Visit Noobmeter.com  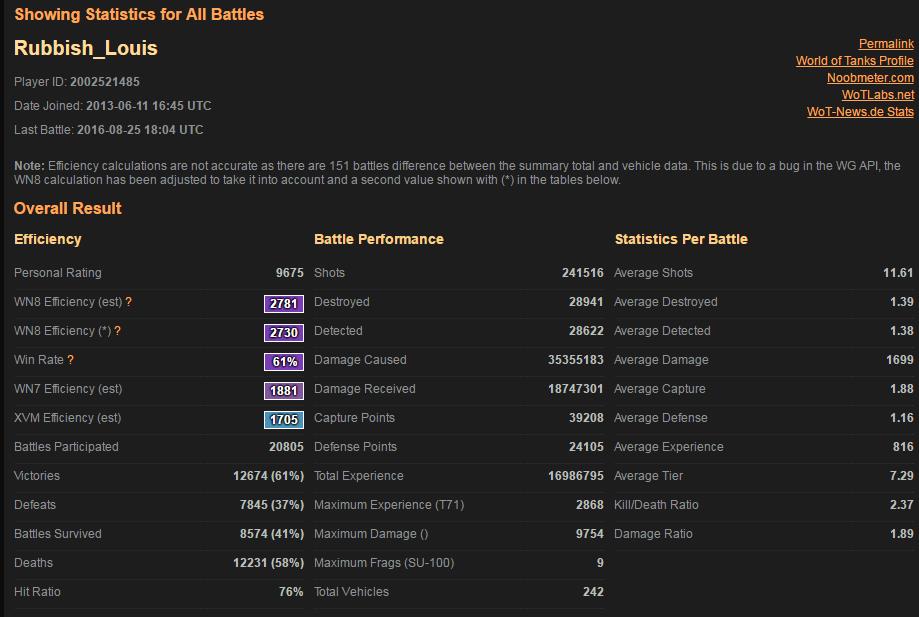pyautogui.click(x=872, y=77)
